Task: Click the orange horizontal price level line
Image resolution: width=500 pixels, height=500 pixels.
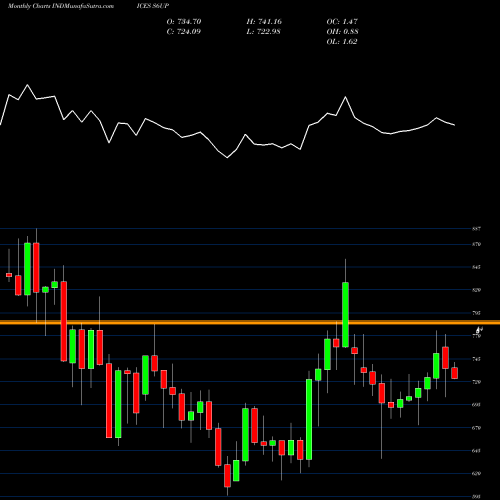Action: [x=250, y=322]
